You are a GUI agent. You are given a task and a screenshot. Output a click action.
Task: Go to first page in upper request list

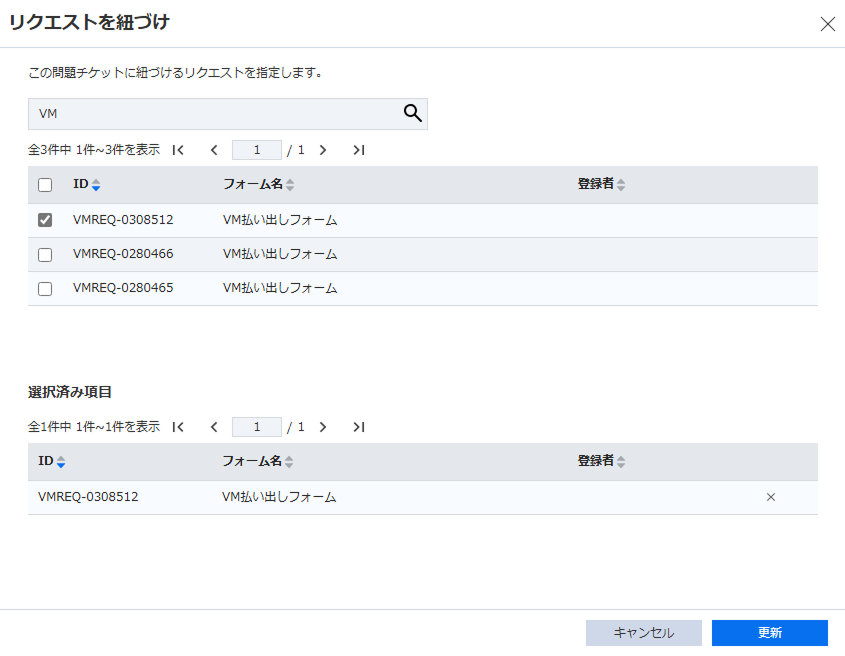178,150
